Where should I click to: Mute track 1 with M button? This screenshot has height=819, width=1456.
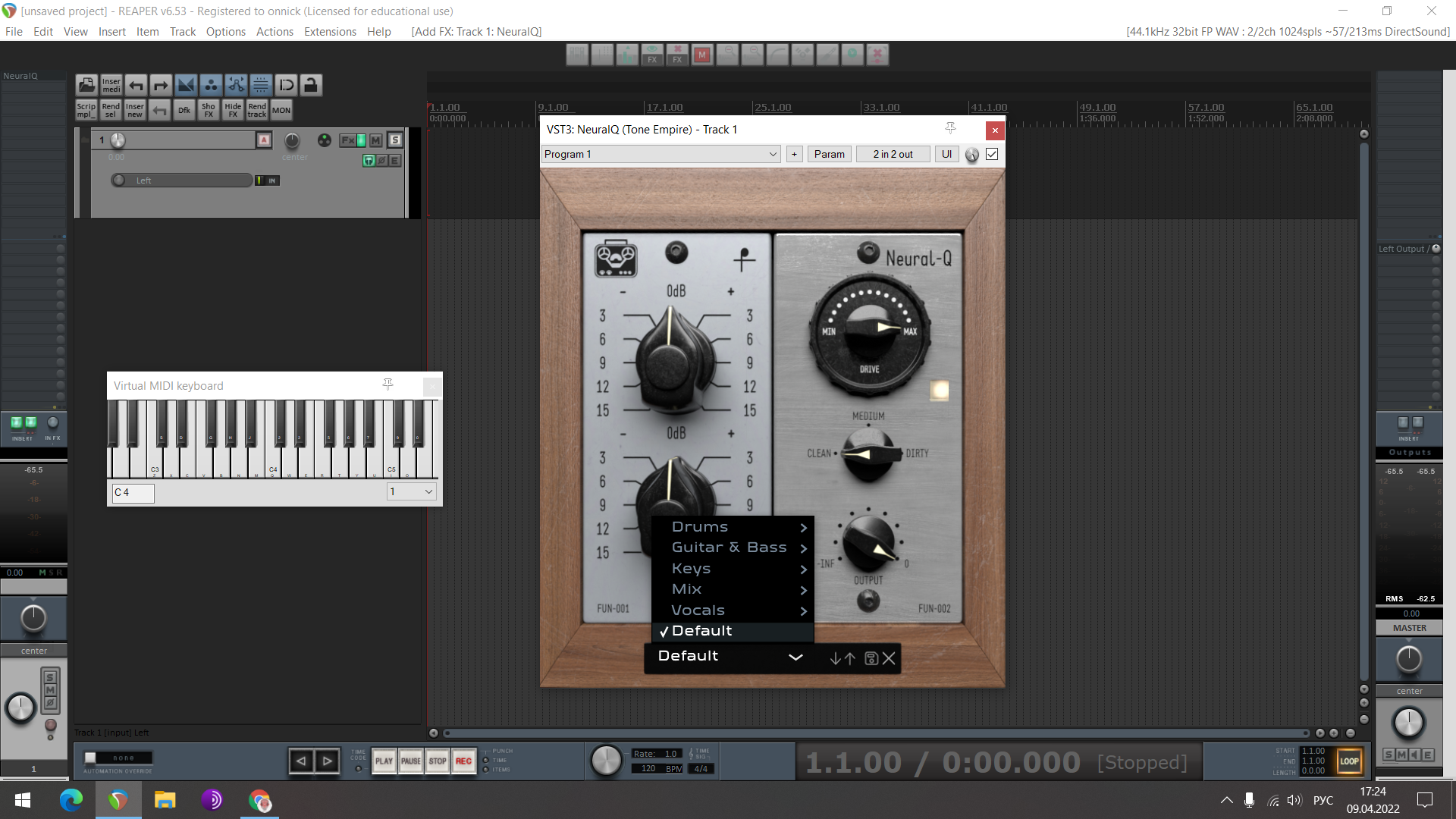click(x=376, y=140)
